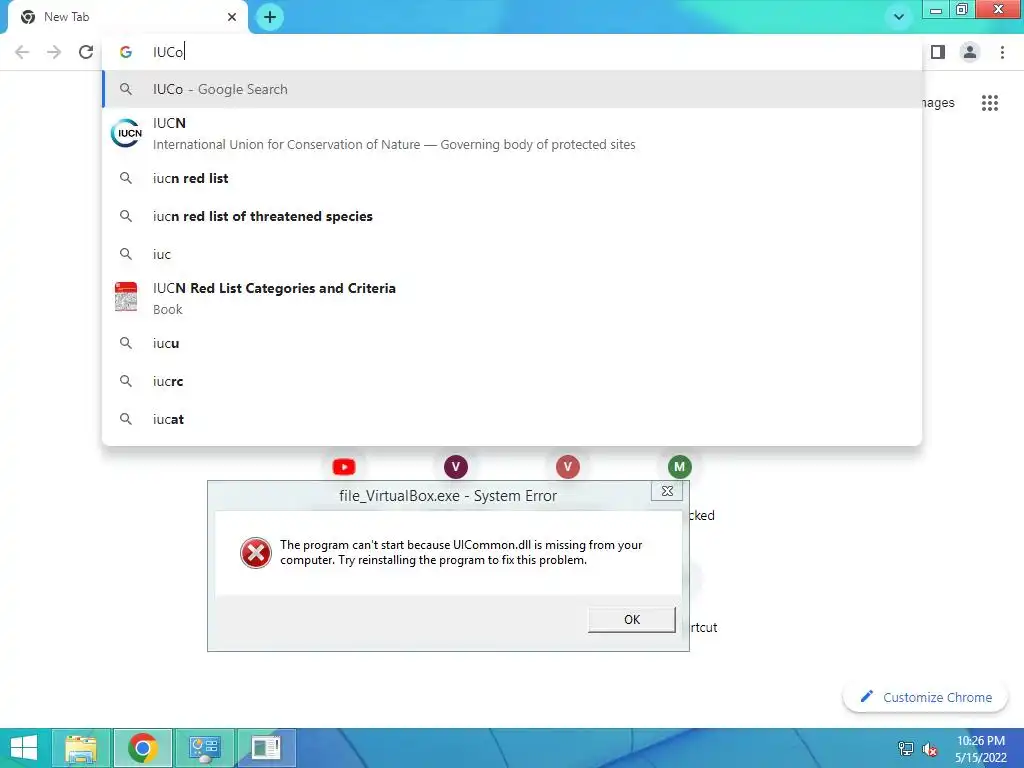
Task: Reload the page with the refresh icon
Action: pyautogui.click(x=86, y=52)
